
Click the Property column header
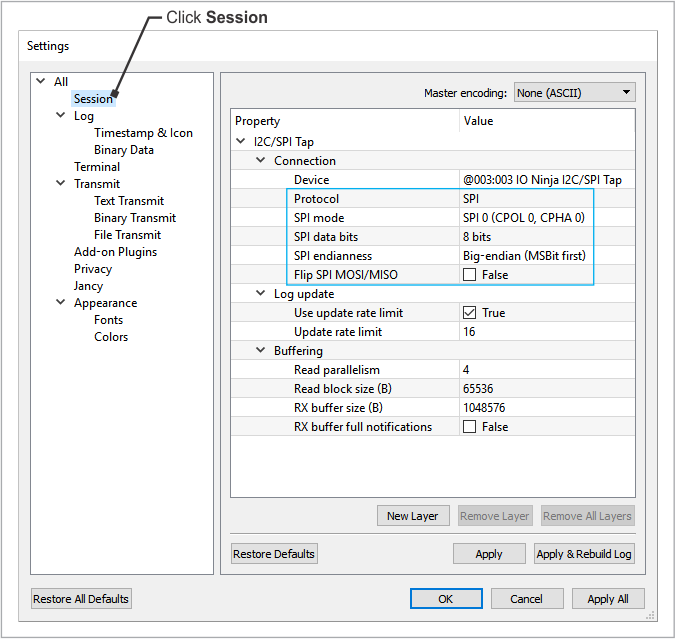point(345,121)
